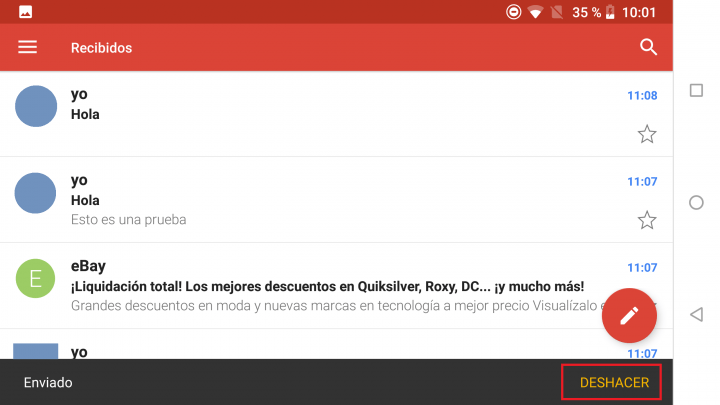Tap the Android back triangle button
The image size is (720, 405).
[x=697, y=315]
